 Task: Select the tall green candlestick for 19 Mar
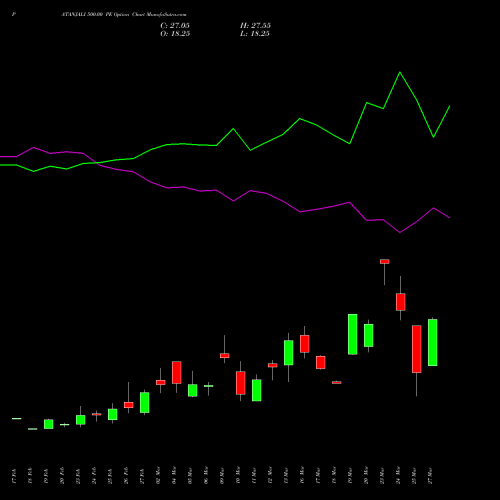tap(353, 334)
